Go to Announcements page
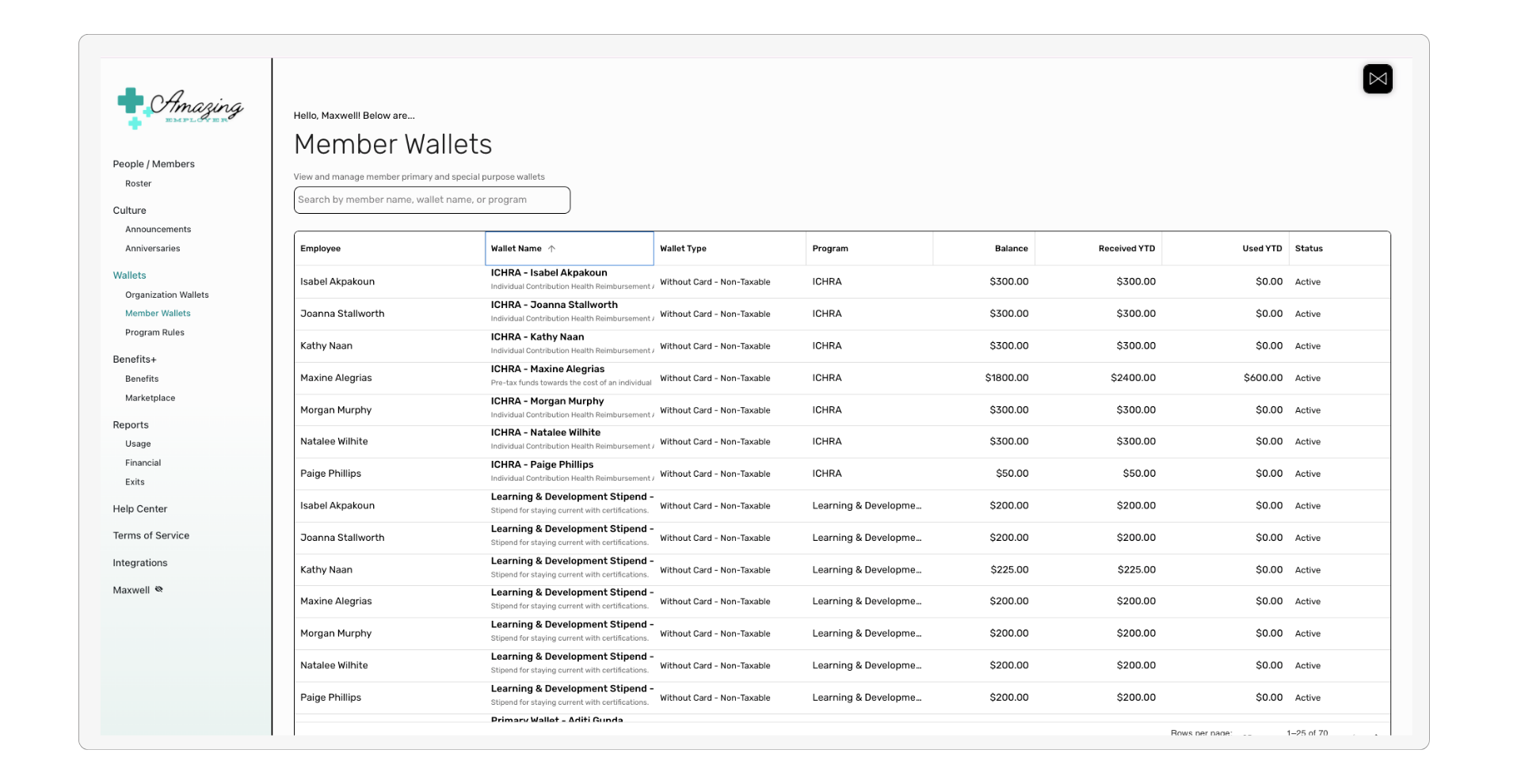Viewport: 1521px width, 784px height. point(158,230)
